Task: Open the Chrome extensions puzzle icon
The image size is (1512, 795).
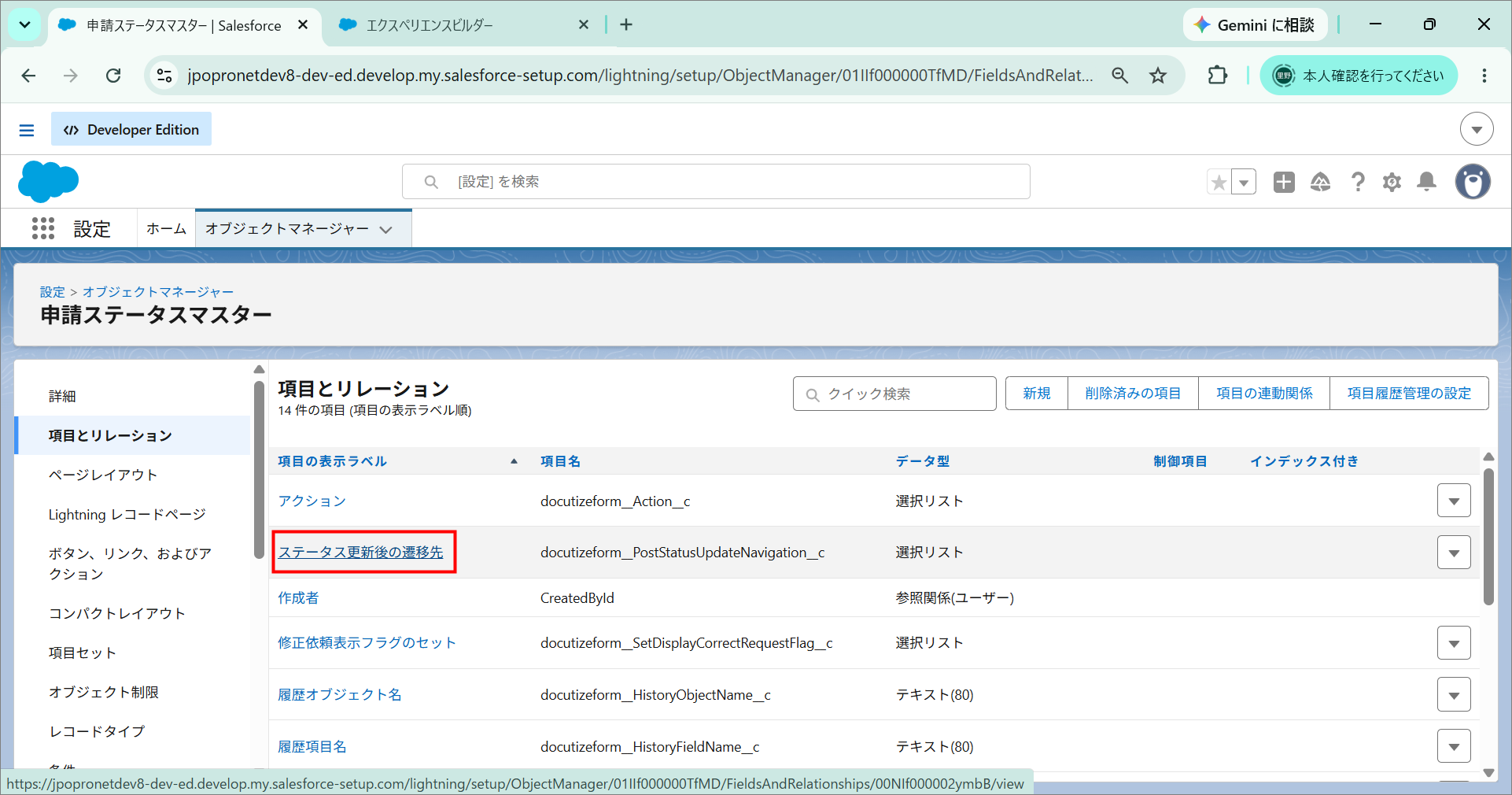Action: [x=1217, y=76]
